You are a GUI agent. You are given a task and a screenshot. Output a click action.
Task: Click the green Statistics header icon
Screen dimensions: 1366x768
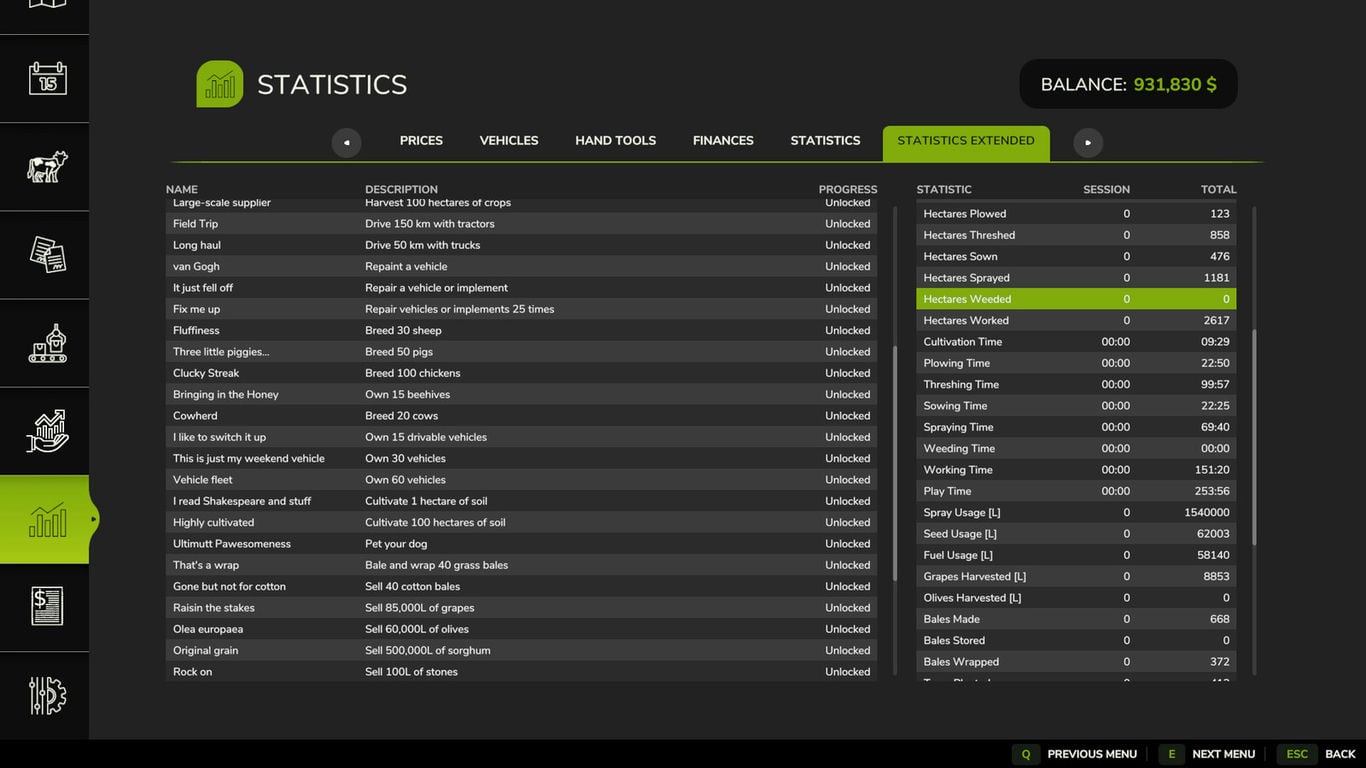coord(220,84)
